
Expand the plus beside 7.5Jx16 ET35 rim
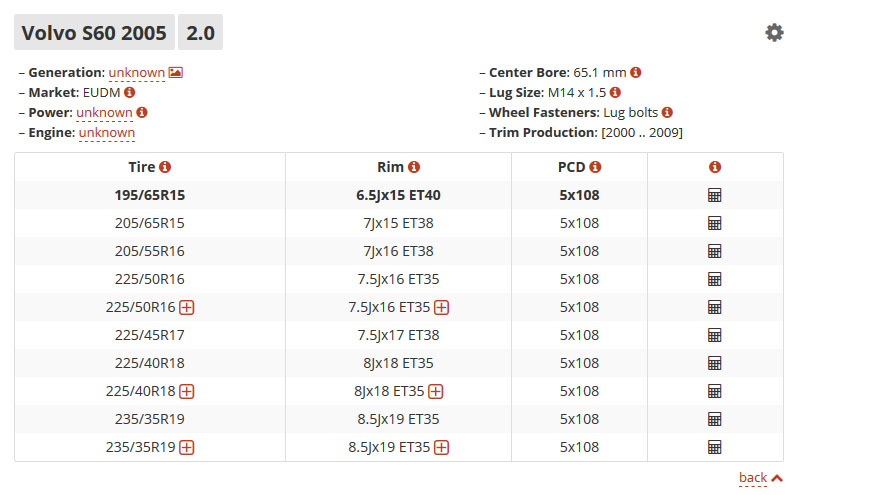(x=442, y=307)
